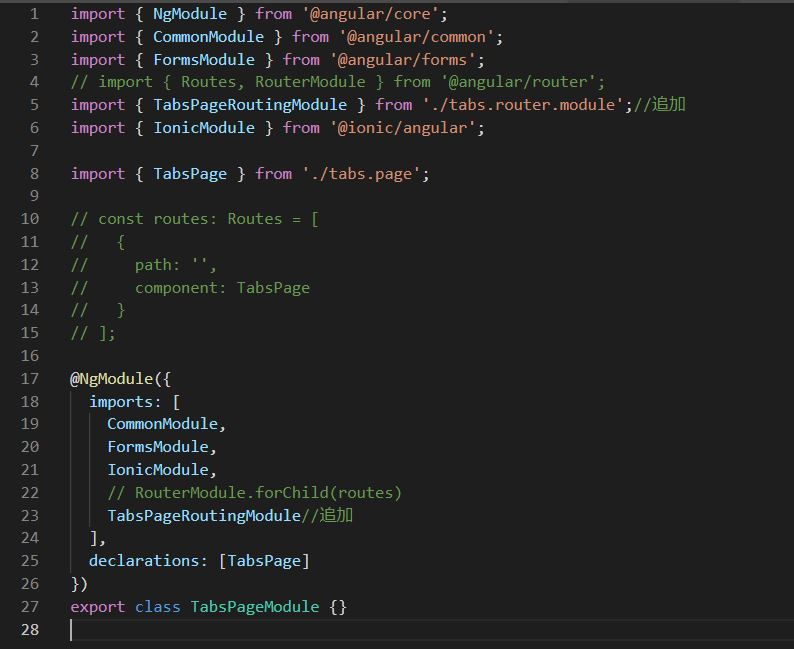Click TabsPageRoutingModule on line 23
The height and width of the screenshot is (649, 794).
[x=203, y=516]
